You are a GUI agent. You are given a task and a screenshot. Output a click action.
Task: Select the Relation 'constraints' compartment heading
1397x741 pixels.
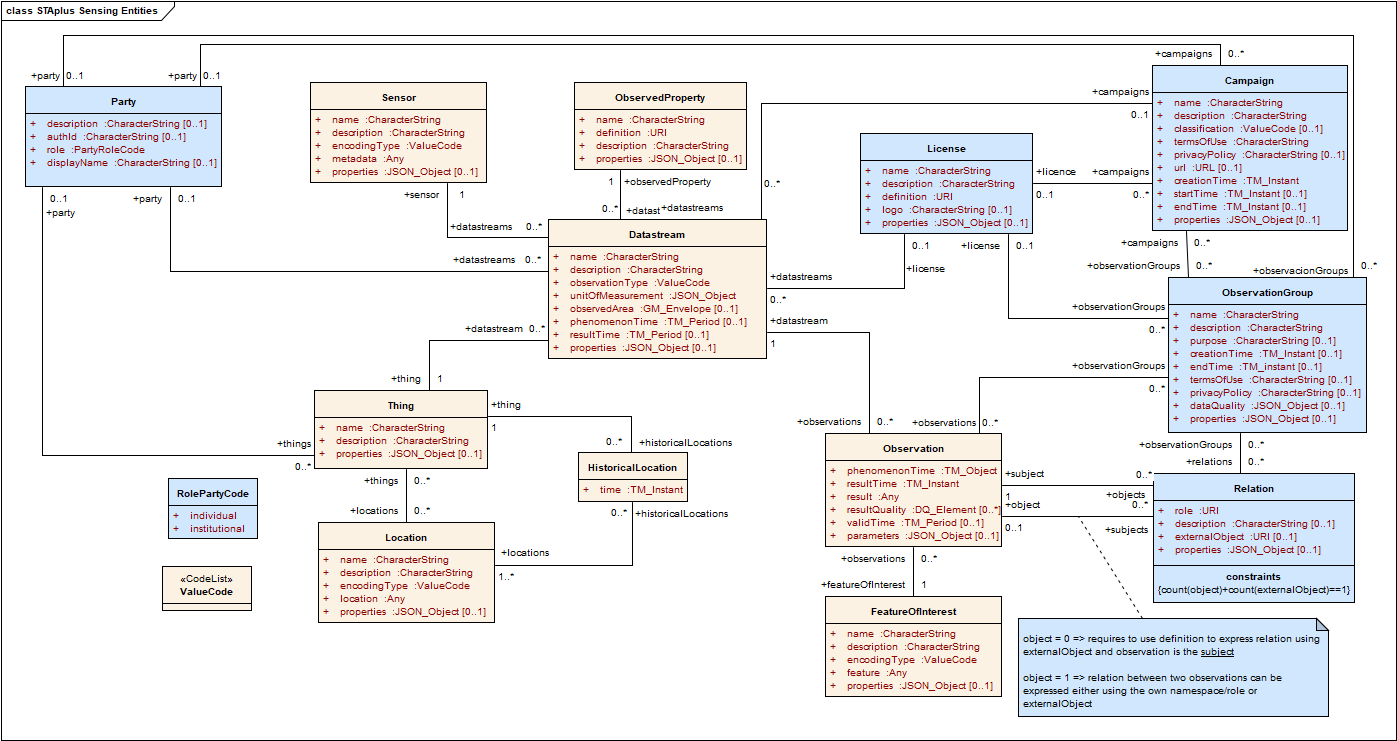coord(1253,577)
